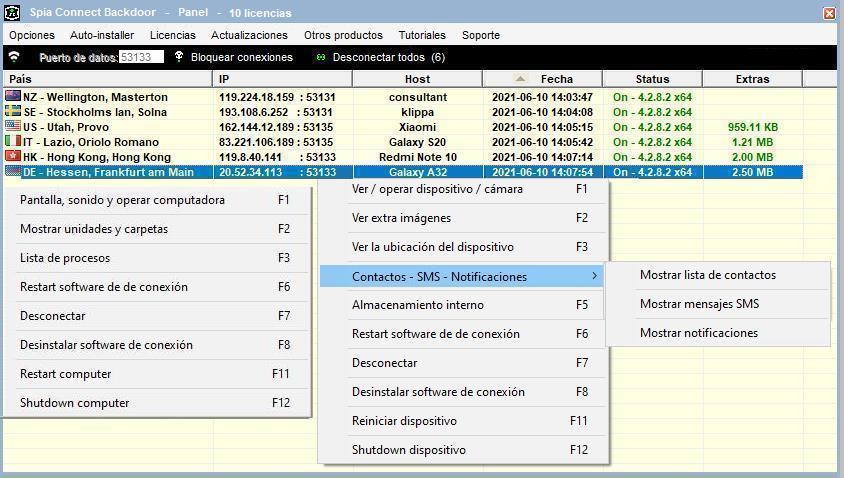Sort by the País column header
Image resolution: width=844 pixels, height=478 pixels.
coord(108,79)
